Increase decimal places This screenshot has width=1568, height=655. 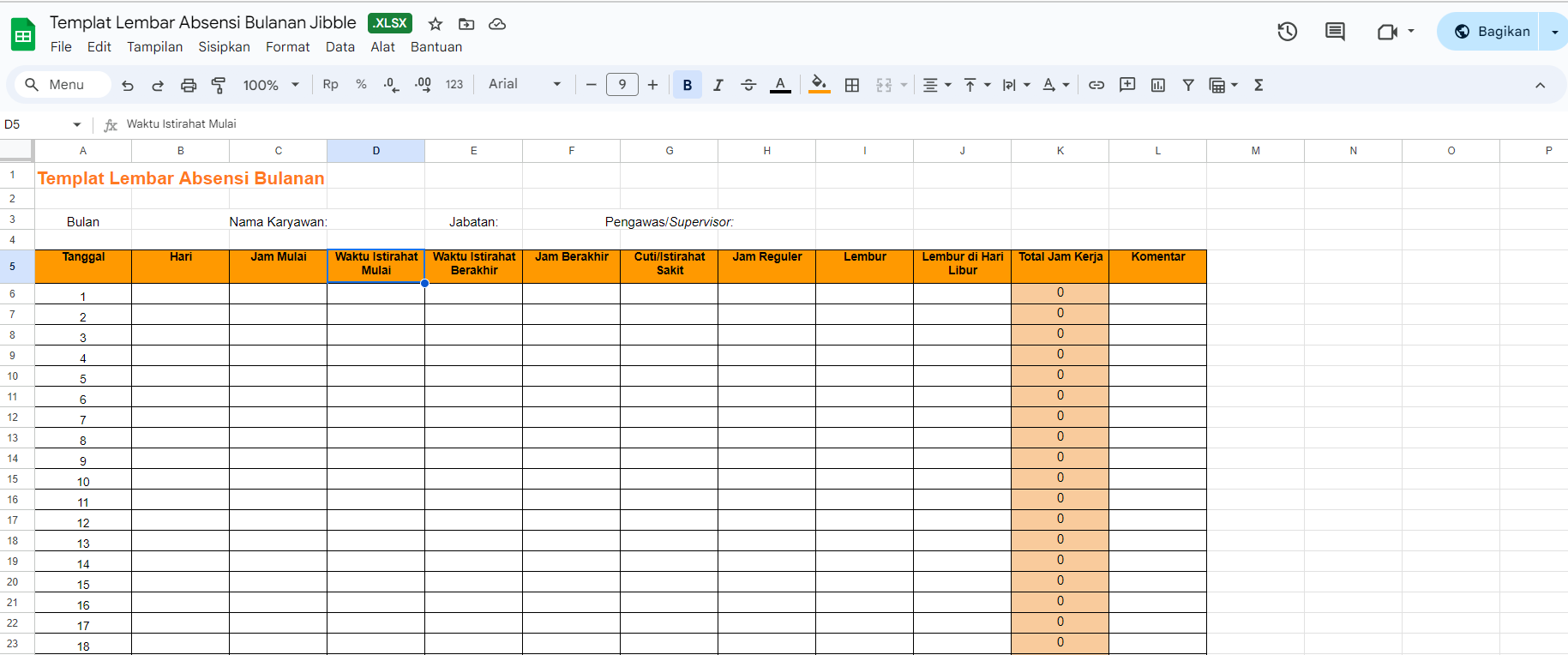coord(423,84)
